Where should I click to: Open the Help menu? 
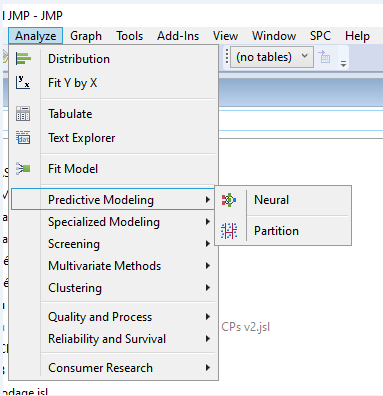(x=357, y=36)
